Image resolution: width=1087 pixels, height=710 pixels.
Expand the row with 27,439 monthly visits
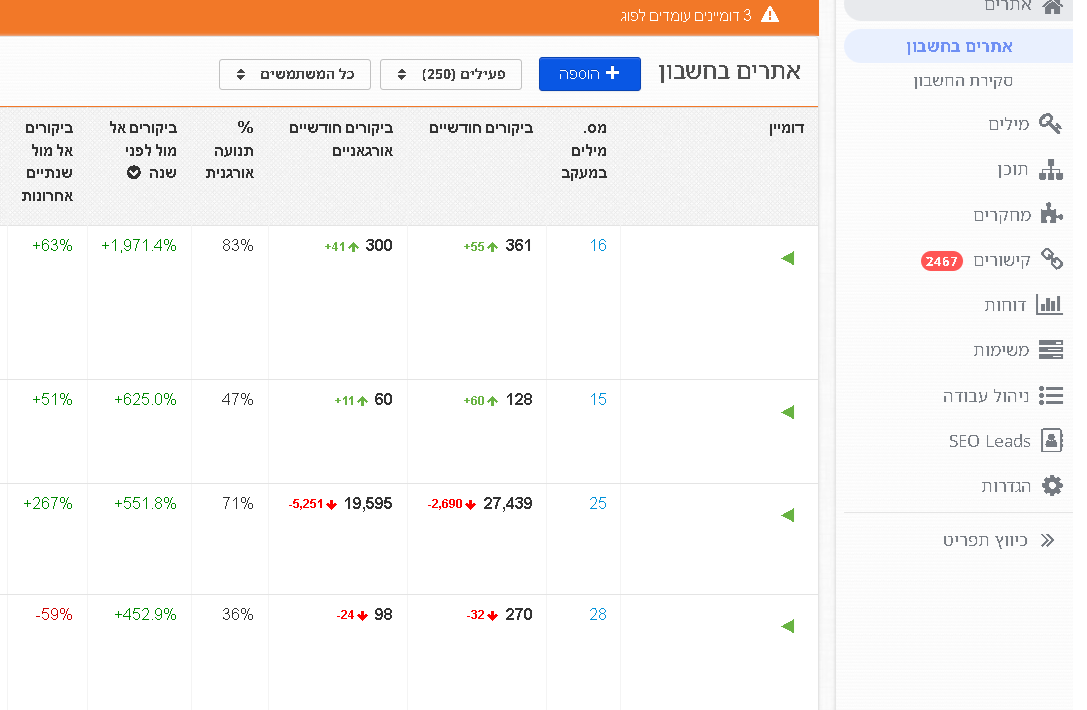click(788, 514)
